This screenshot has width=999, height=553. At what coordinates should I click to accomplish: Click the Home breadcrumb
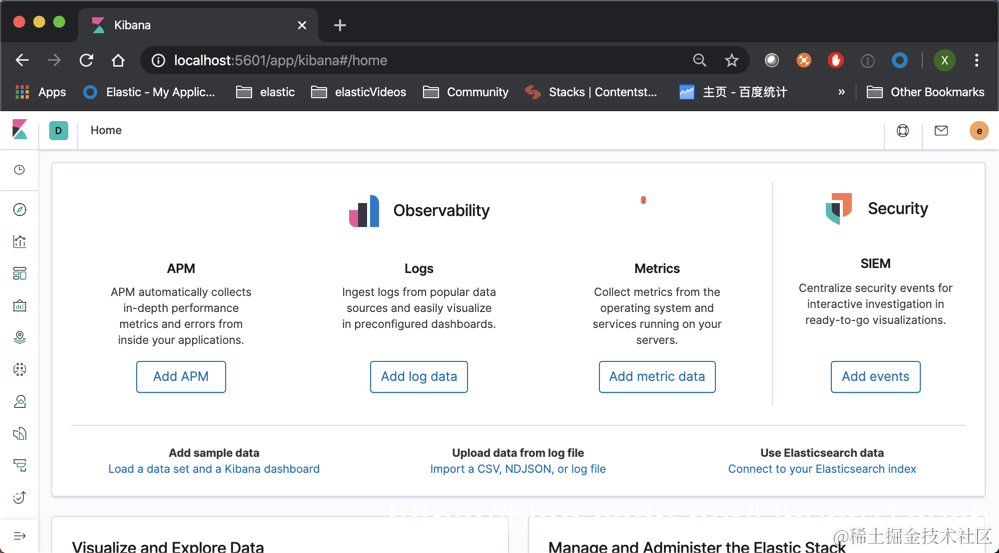click(x=106, y=130)
